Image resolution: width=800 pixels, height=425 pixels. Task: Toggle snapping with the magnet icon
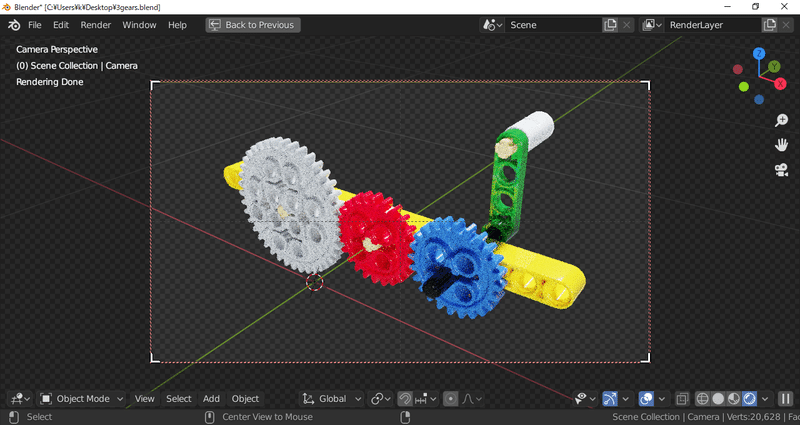point(405,399)
